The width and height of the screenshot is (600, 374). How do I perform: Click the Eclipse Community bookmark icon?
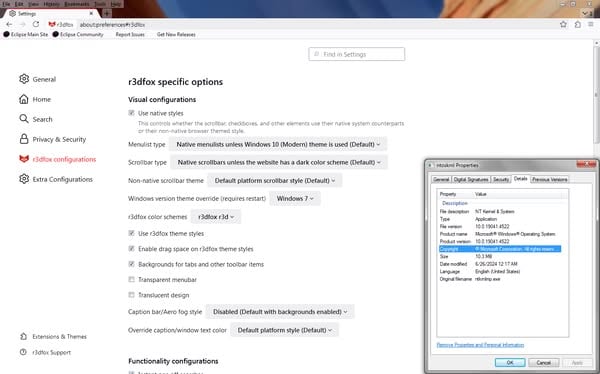click(x=55, y=34)
